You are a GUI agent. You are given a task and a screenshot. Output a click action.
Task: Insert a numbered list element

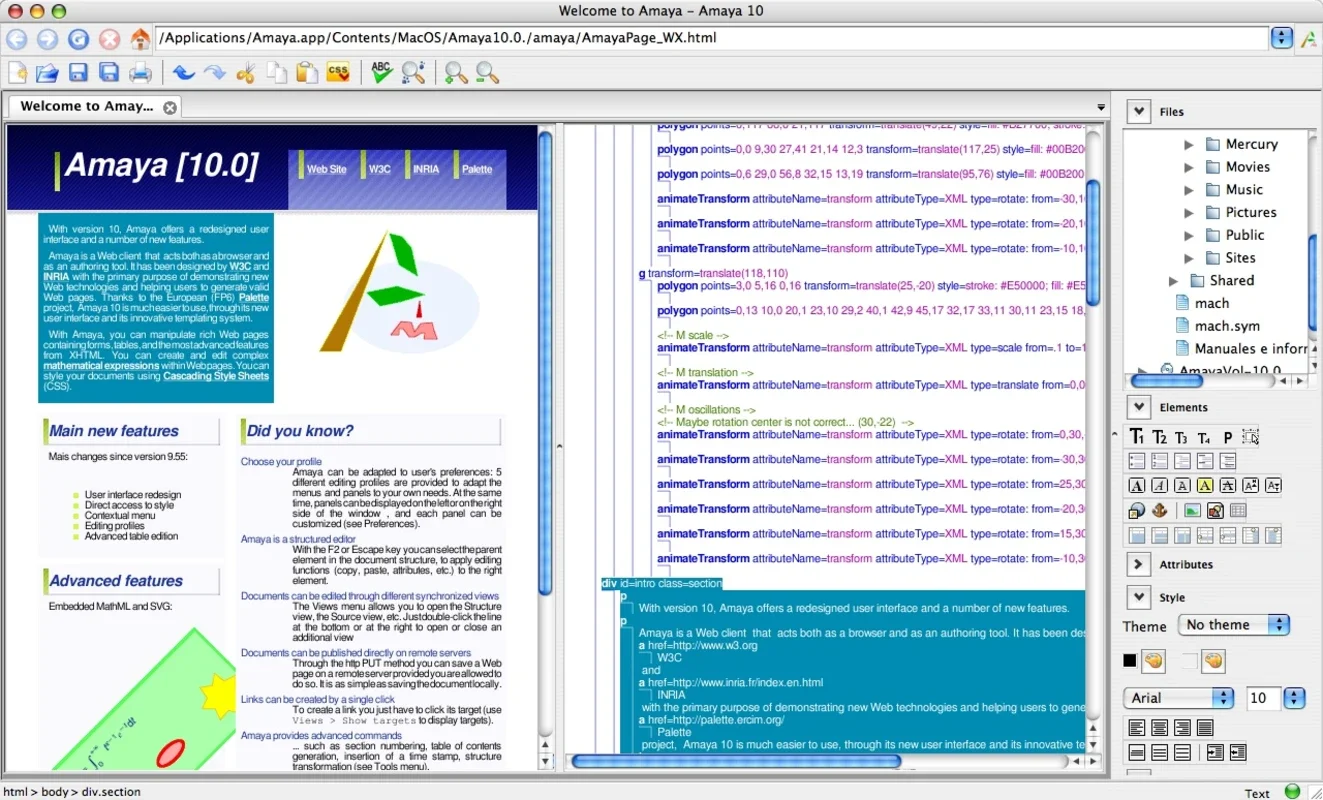(1159, 461)
